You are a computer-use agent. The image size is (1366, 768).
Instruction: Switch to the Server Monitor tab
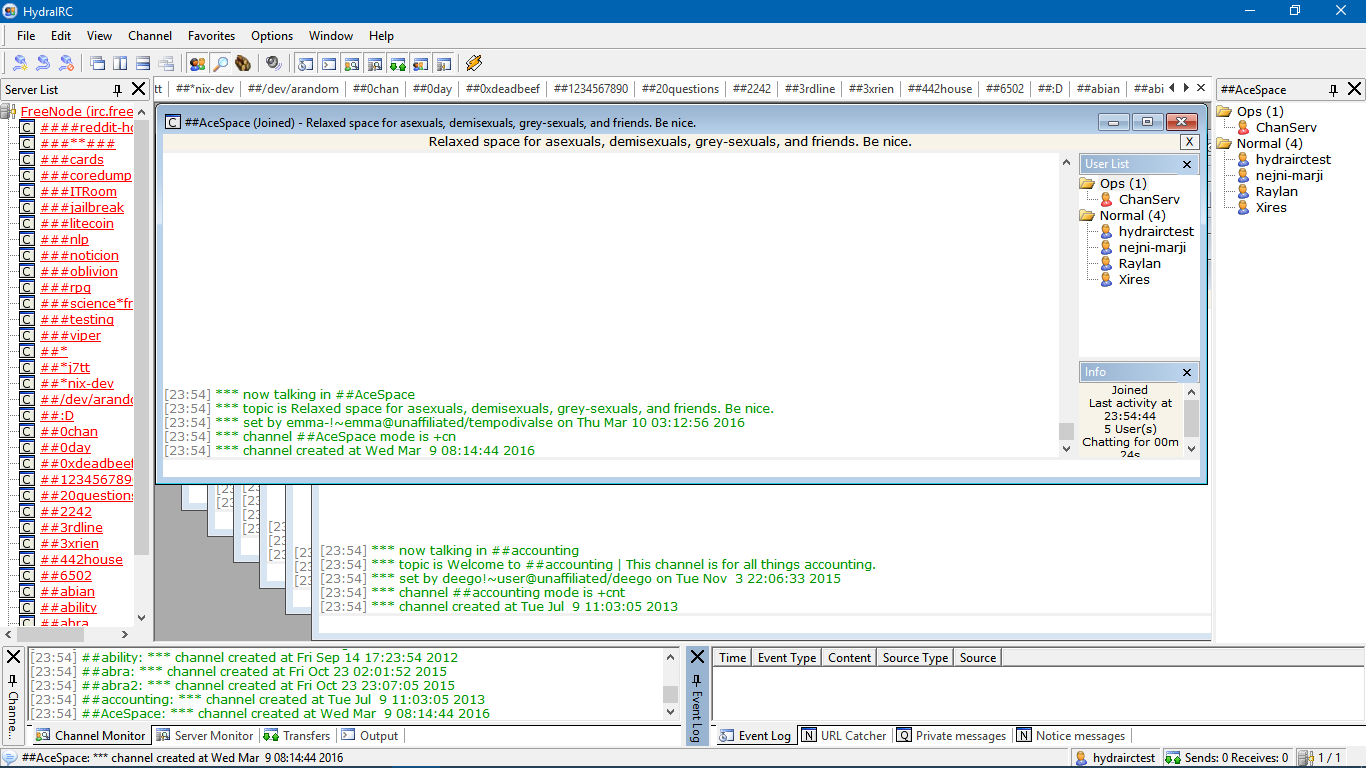tap(206, 736)
